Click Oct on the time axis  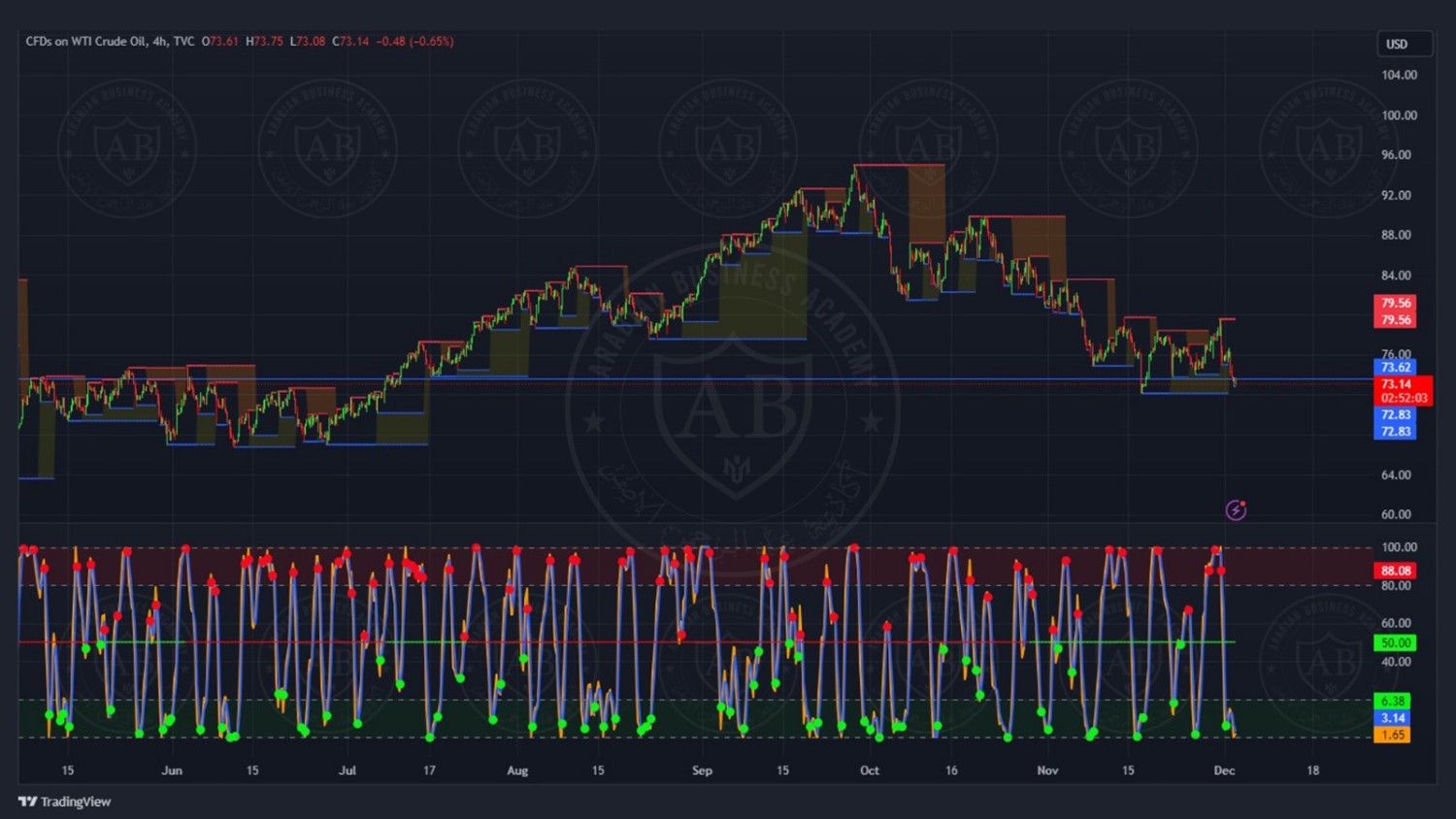(869, 770)
